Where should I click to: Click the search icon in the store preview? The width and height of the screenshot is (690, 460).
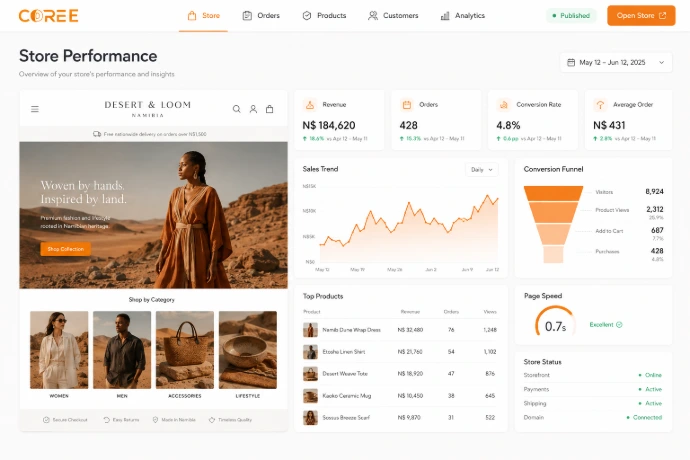[237, 109]
